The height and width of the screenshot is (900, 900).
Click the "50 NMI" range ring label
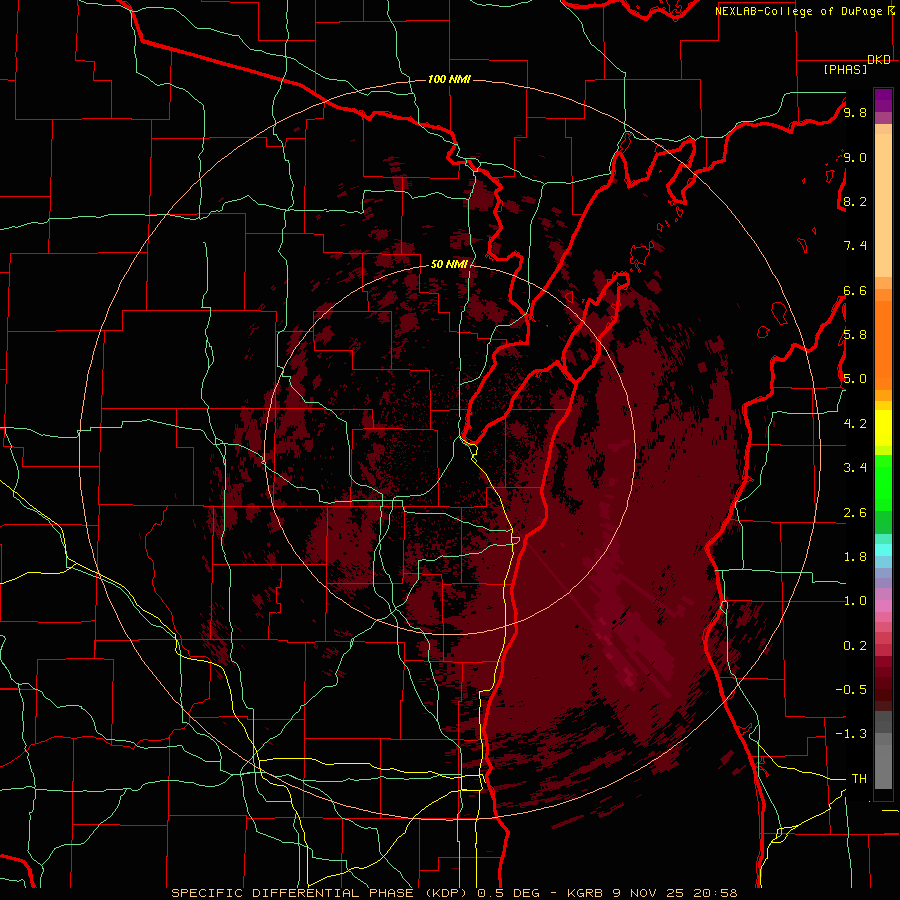(449, 264)
